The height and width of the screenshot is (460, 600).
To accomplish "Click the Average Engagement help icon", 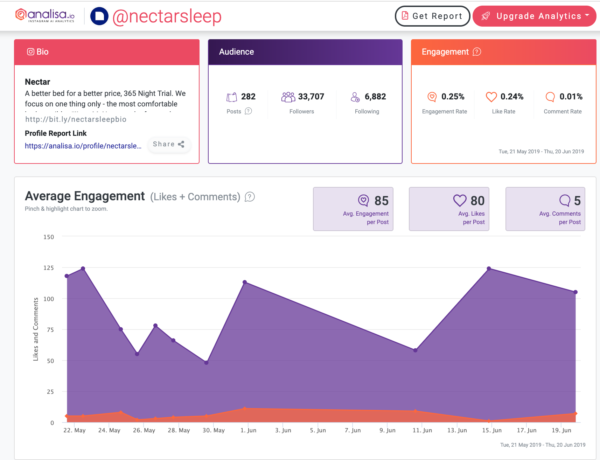I will 249,197.
